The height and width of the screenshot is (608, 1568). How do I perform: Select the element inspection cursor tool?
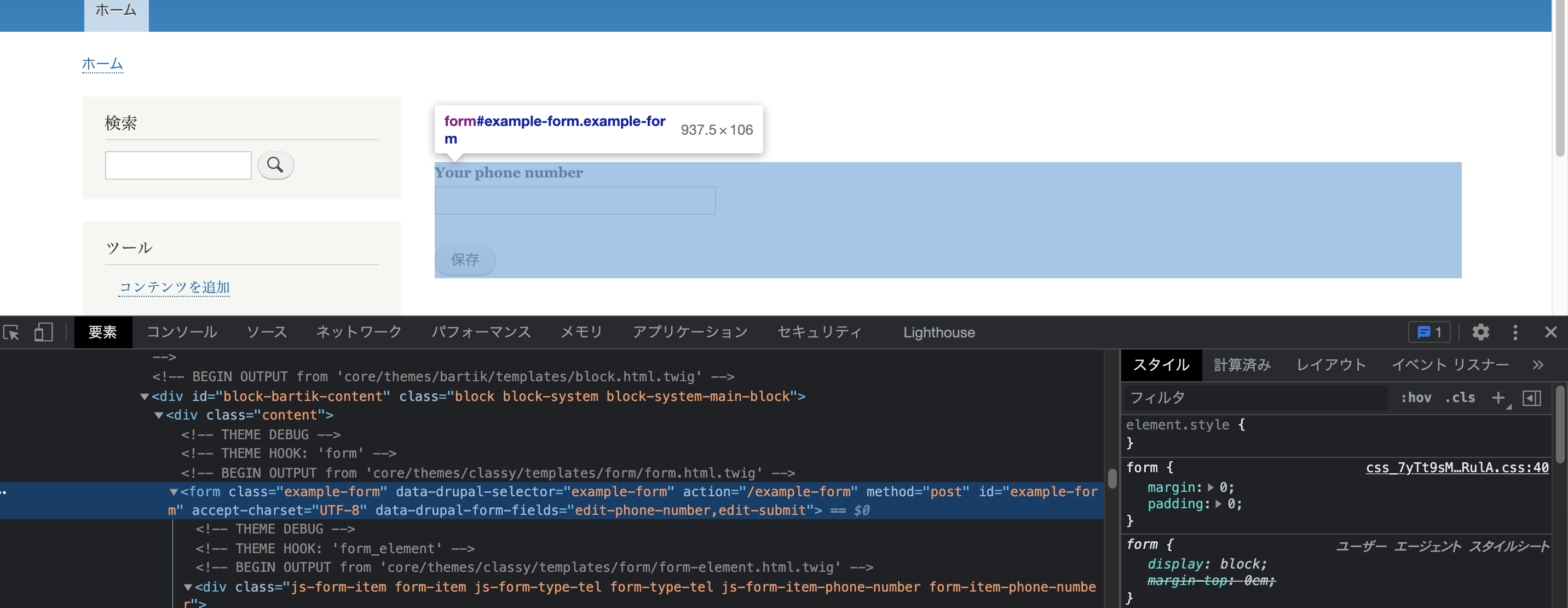11,332
